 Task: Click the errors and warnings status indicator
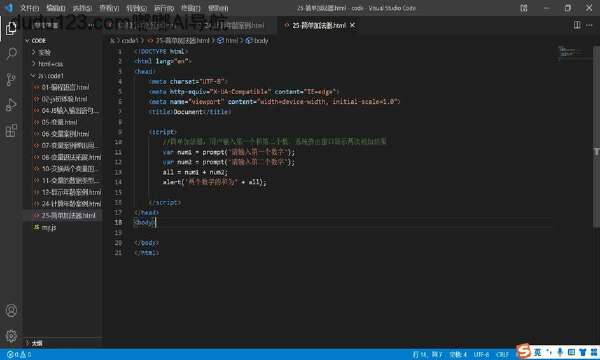19,355
